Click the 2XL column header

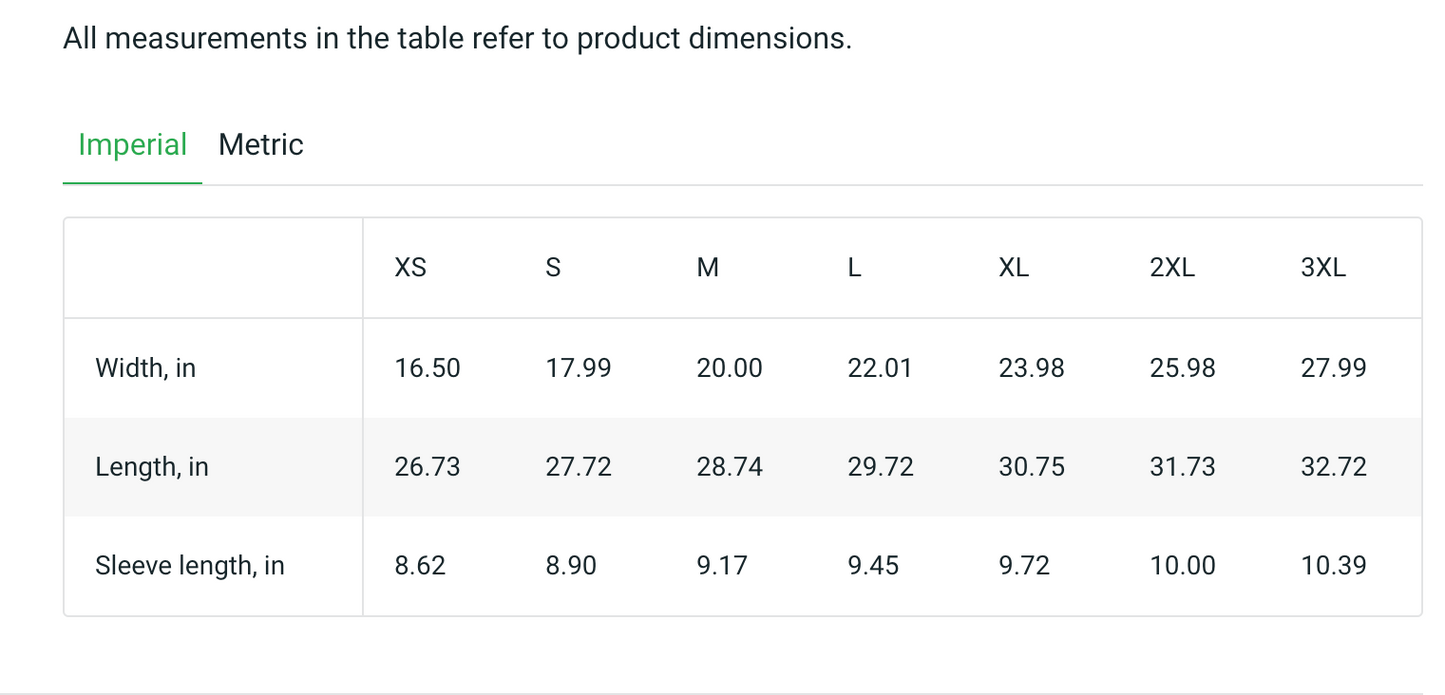1172,268
